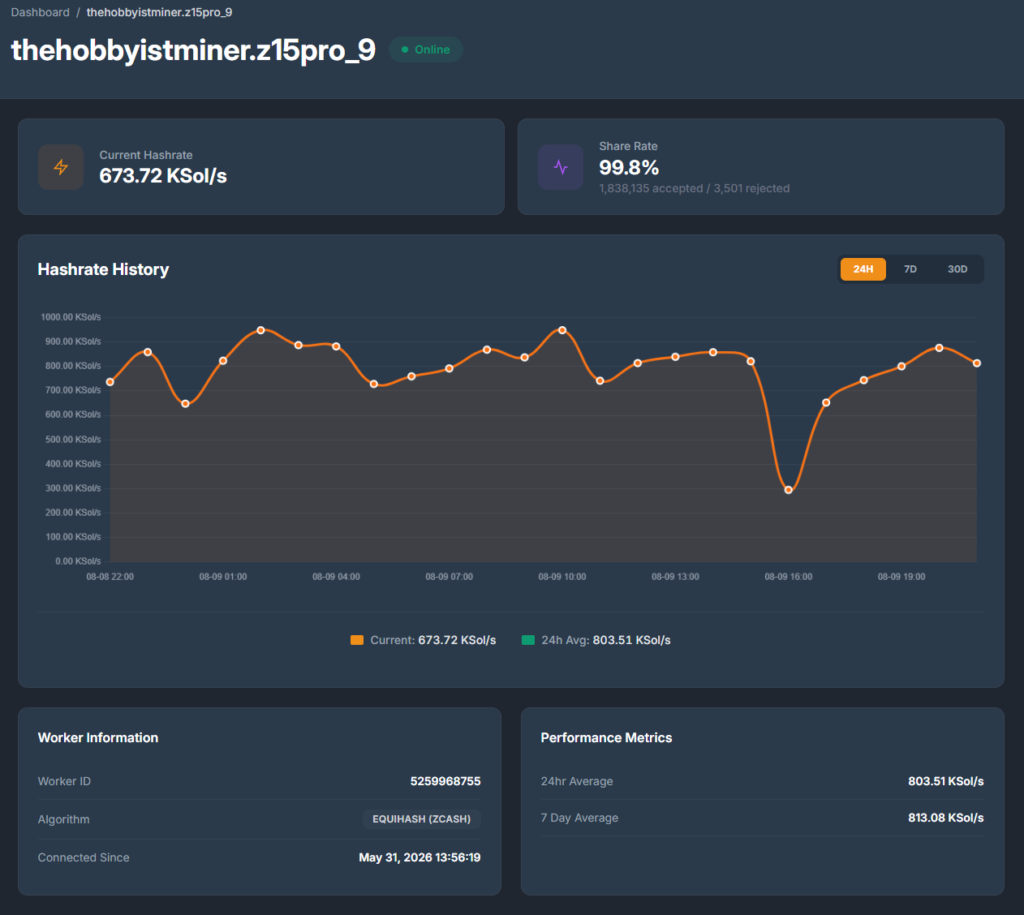
Task: Switch to the 7D range tab
Action: click(x=910, y=269)
